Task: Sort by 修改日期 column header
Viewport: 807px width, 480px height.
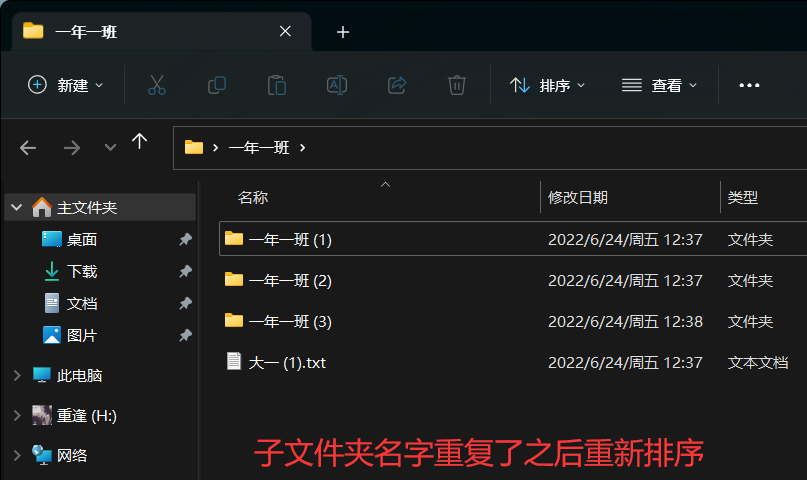Action: pos(578,198)
